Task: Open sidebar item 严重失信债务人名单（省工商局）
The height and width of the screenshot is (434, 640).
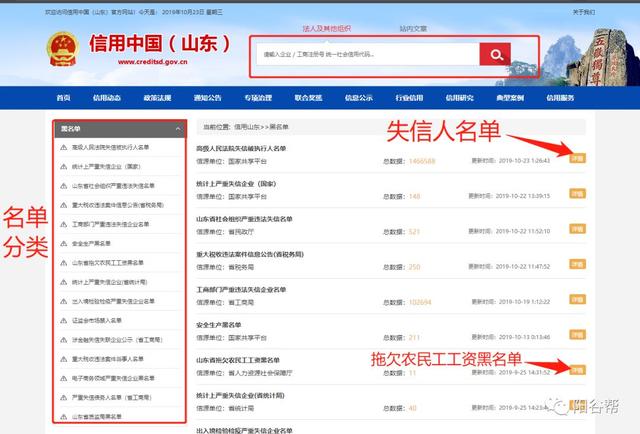Action: pyautogui.click(x=111, y=398)
